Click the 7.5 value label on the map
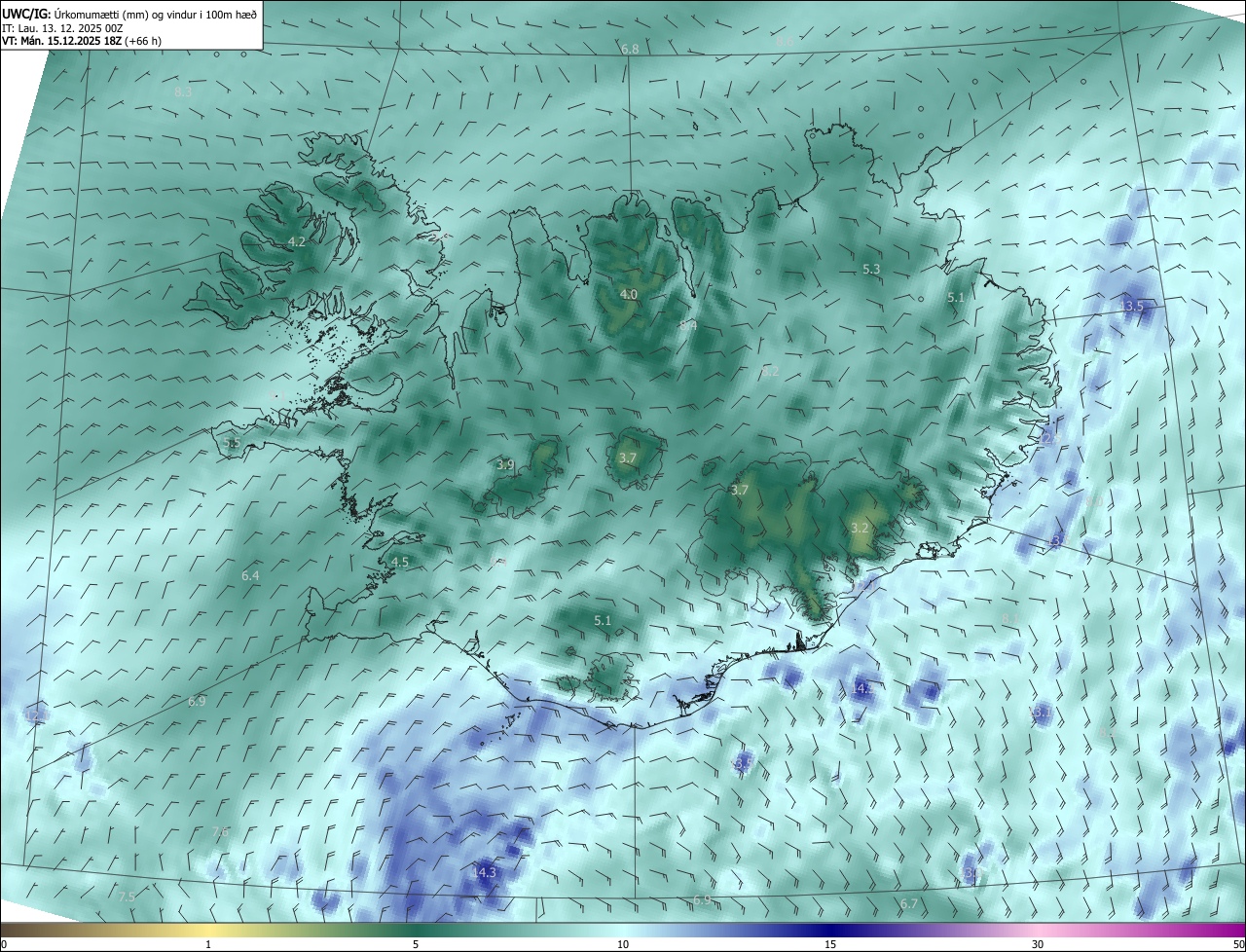Screen dimensions: 1246x952 127,896
